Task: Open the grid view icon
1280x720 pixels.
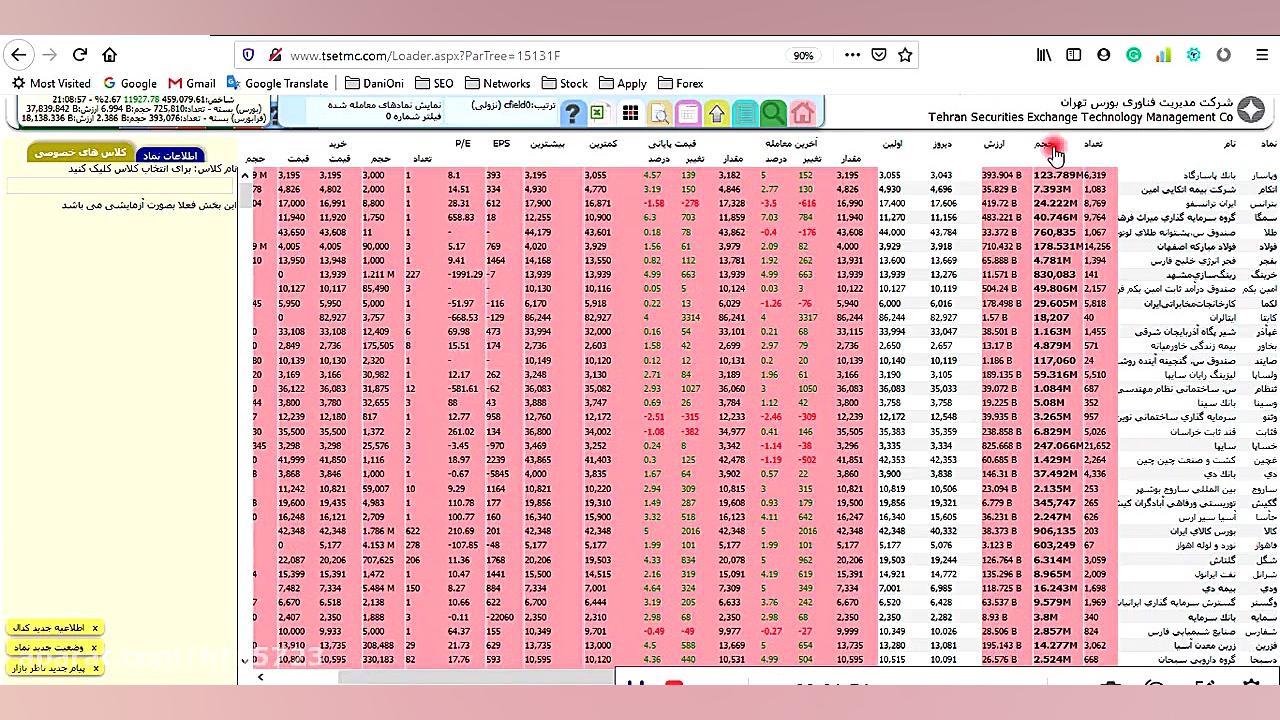Action: [x=630, y=113]
